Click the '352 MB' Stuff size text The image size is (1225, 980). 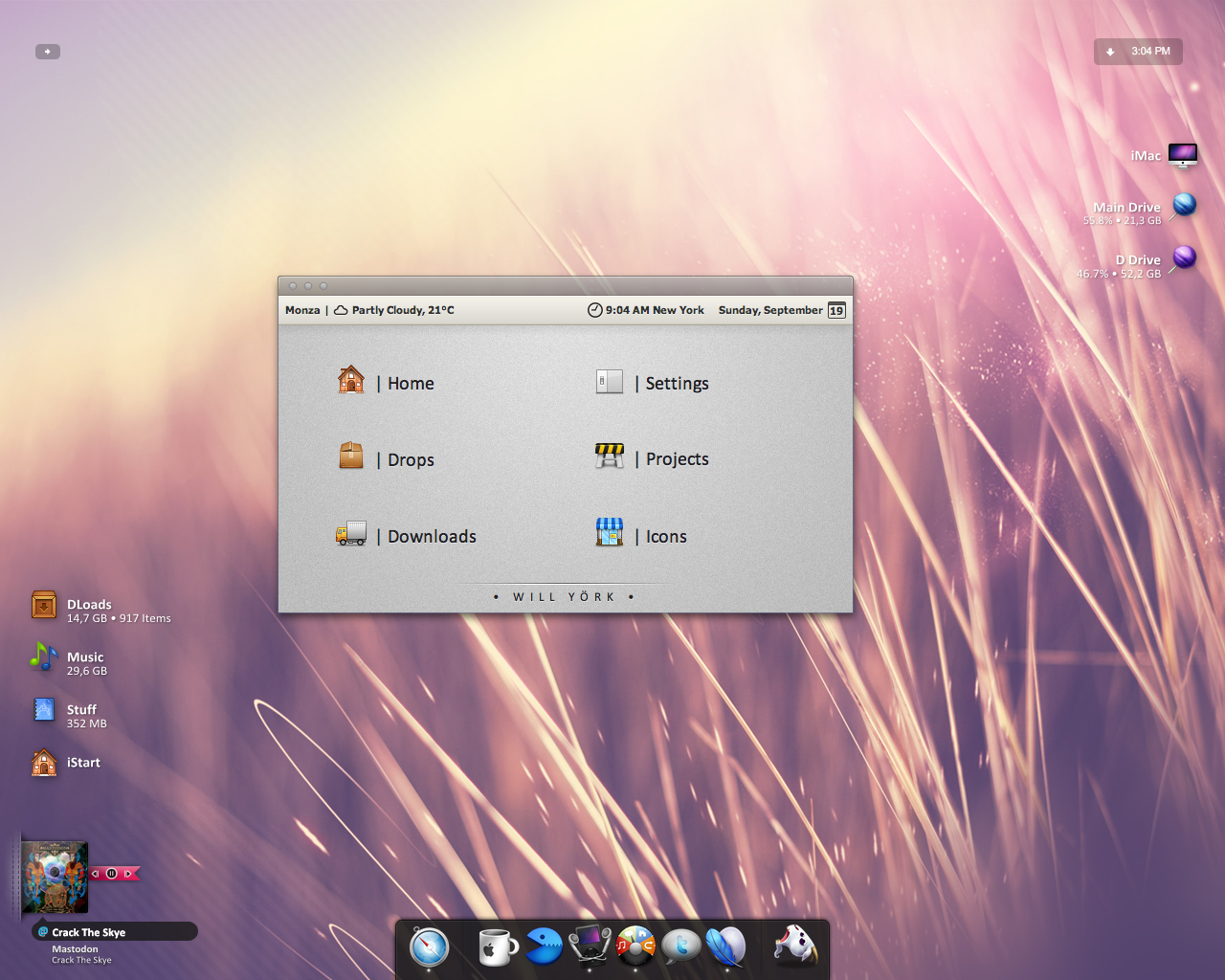[87, 724]
